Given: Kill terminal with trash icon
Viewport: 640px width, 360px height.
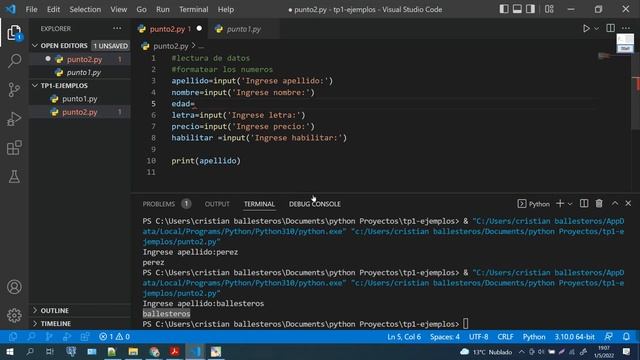Looking at the screenshot, I should coord(599,203).
